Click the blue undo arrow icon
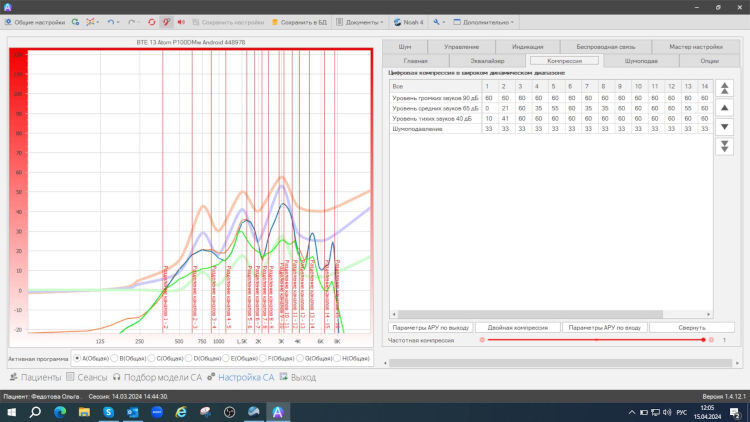The height and width of the screenshot is (422, 750). pos(111,22)
